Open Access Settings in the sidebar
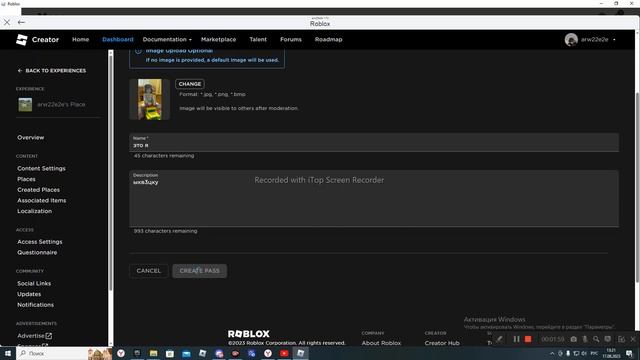 coord(40,242)
